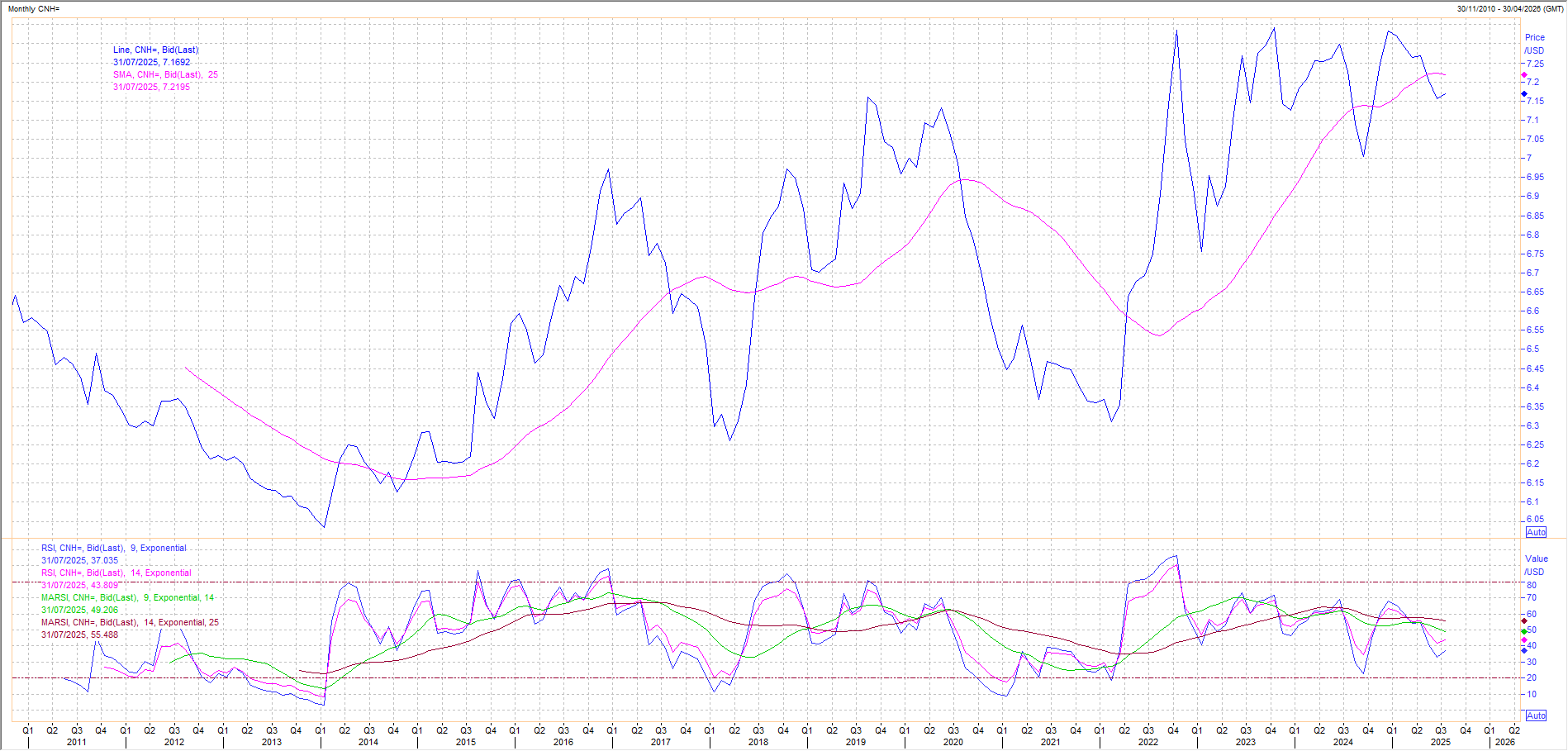
Task: Click the magenta SMA diamond marker on price axis
Action: coord(1524,75)
